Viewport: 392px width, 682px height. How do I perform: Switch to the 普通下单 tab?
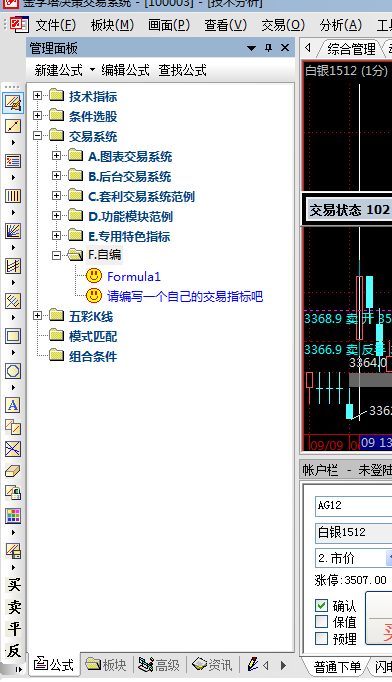337,667
